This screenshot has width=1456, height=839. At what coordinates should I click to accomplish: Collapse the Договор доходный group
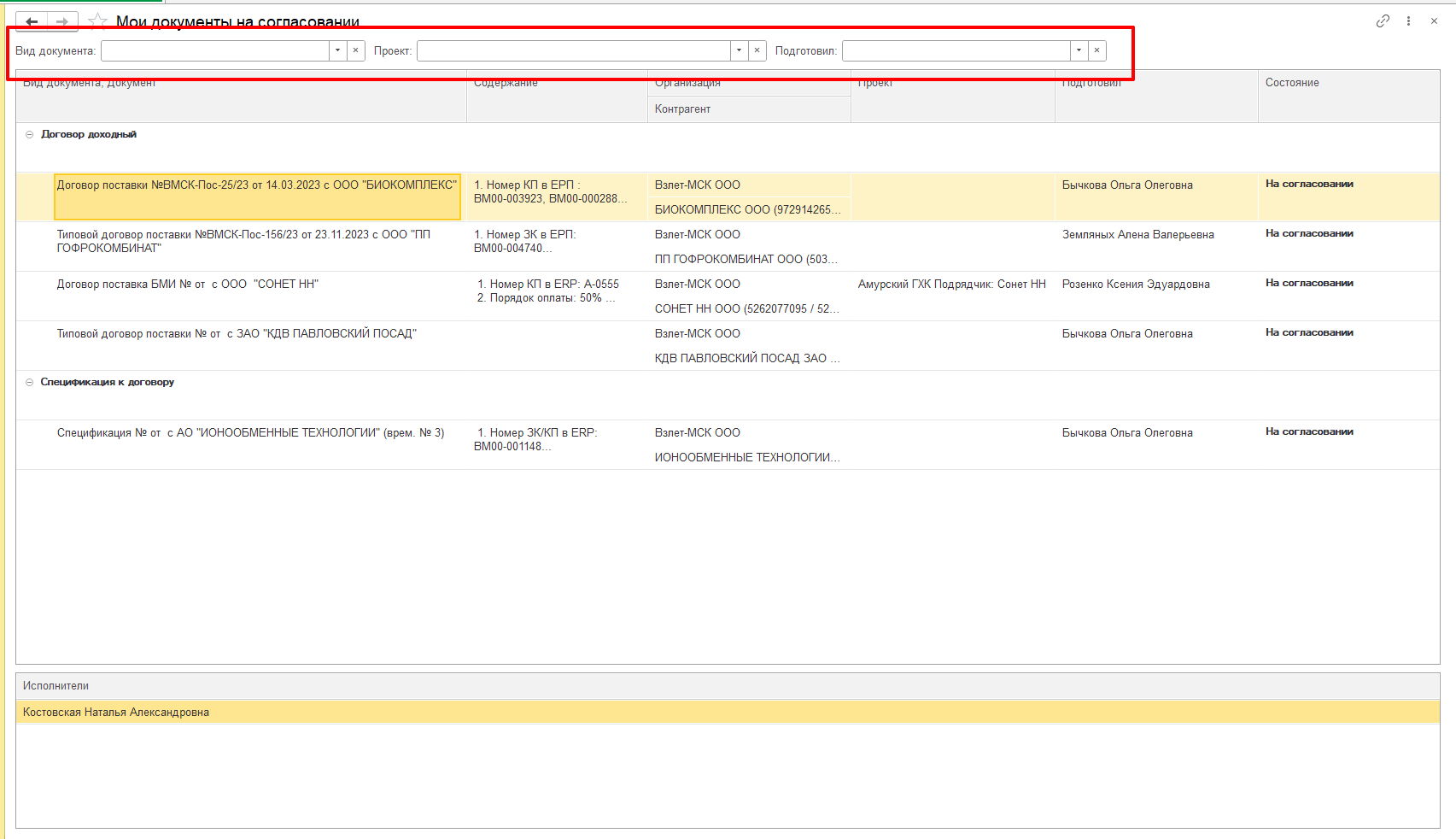point(29,134)
